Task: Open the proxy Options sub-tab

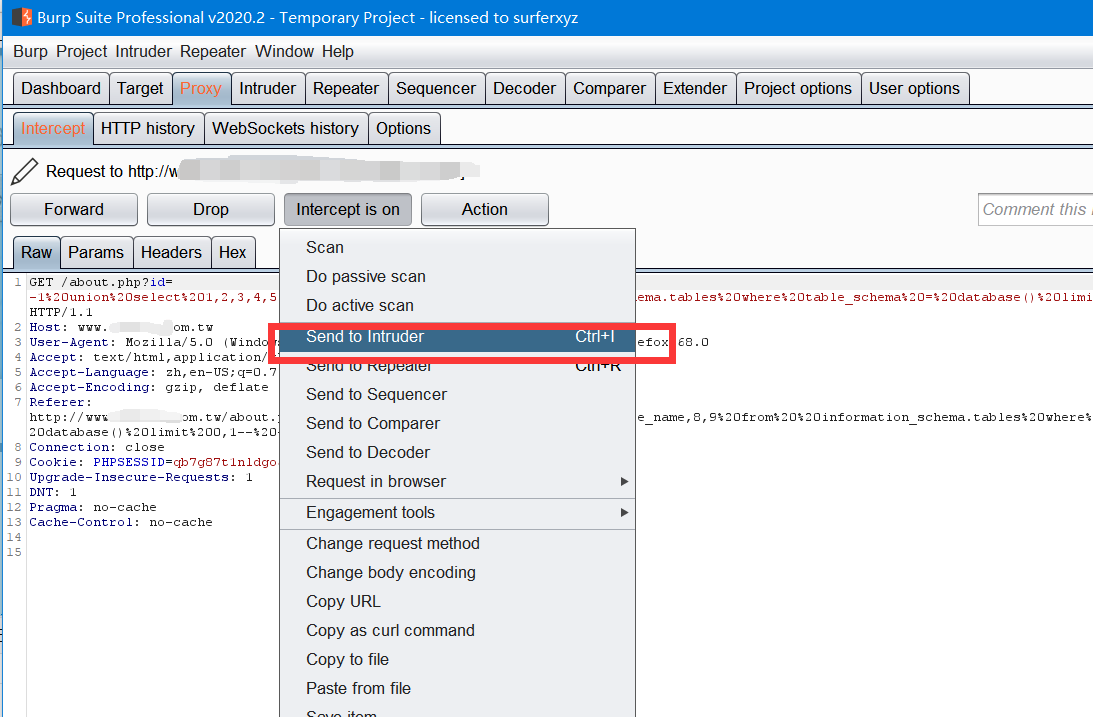Action: click(x=404, y=128)
